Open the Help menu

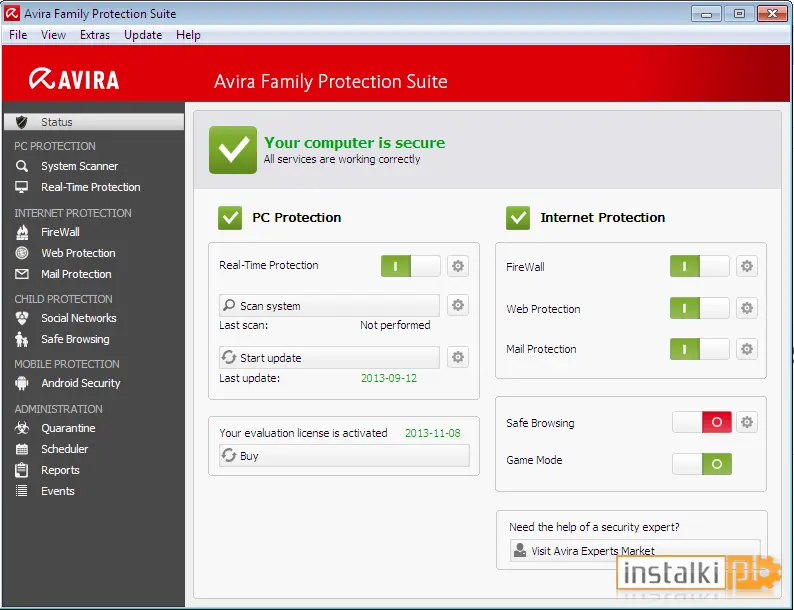(188, 35)
